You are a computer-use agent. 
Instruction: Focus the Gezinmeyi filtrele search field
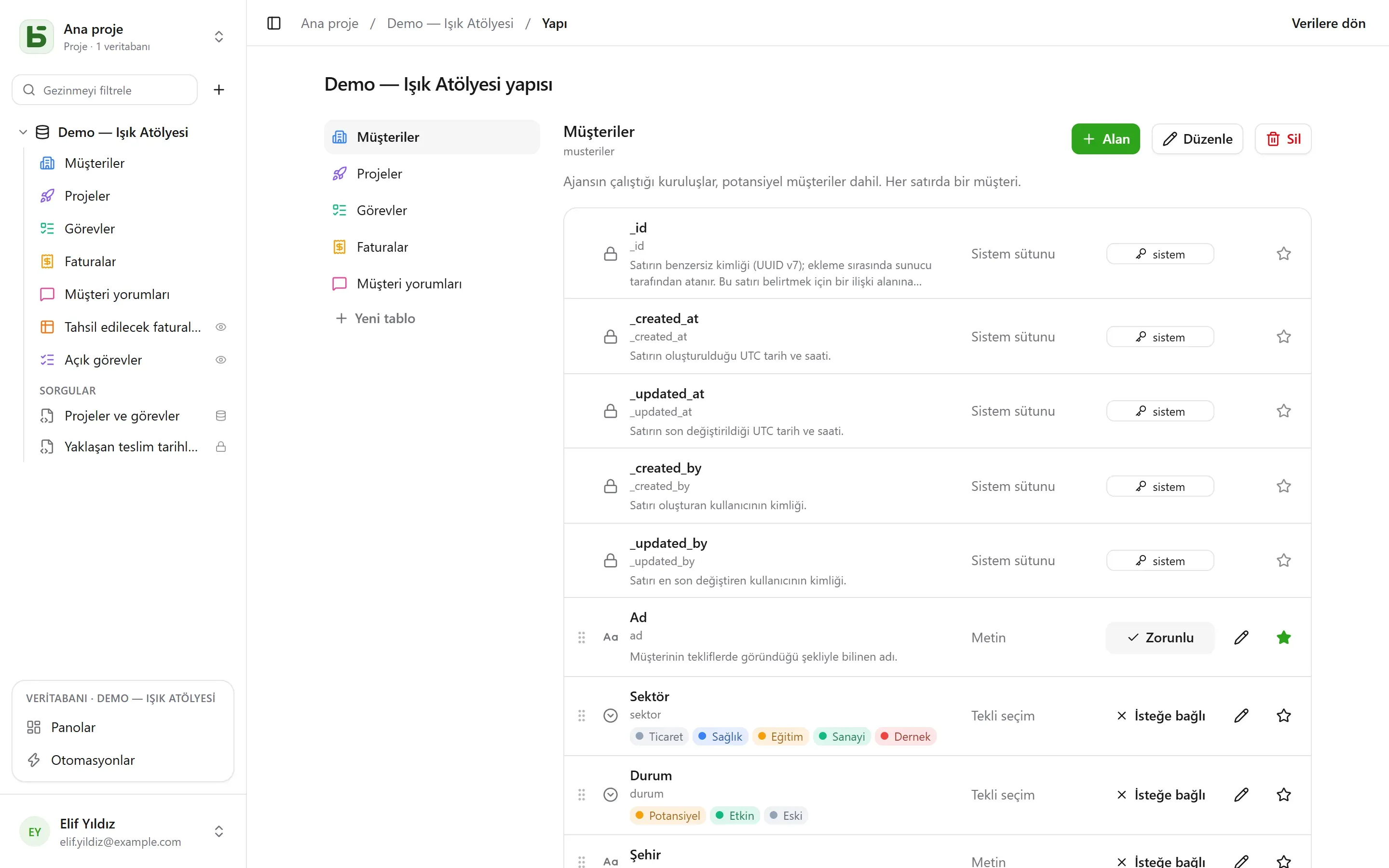105,90
